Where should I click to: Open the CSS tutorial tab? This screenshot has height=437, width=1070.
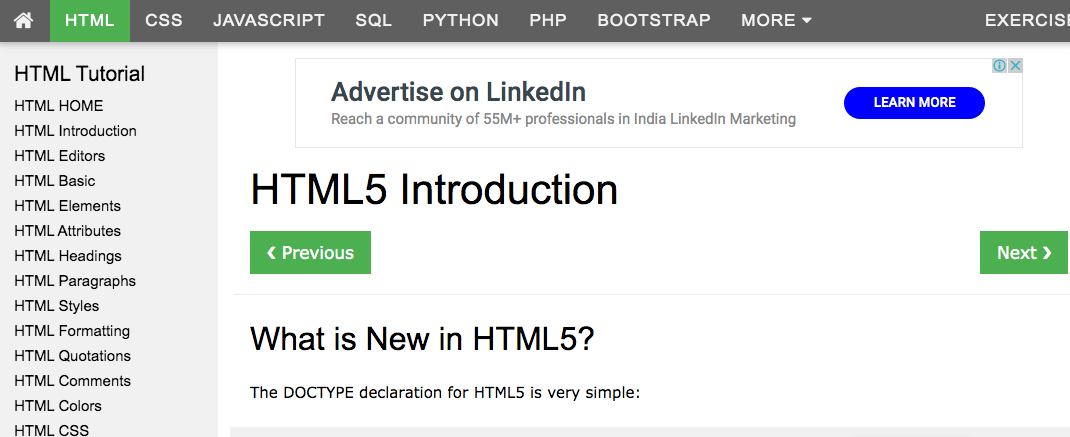coord(164,20)
